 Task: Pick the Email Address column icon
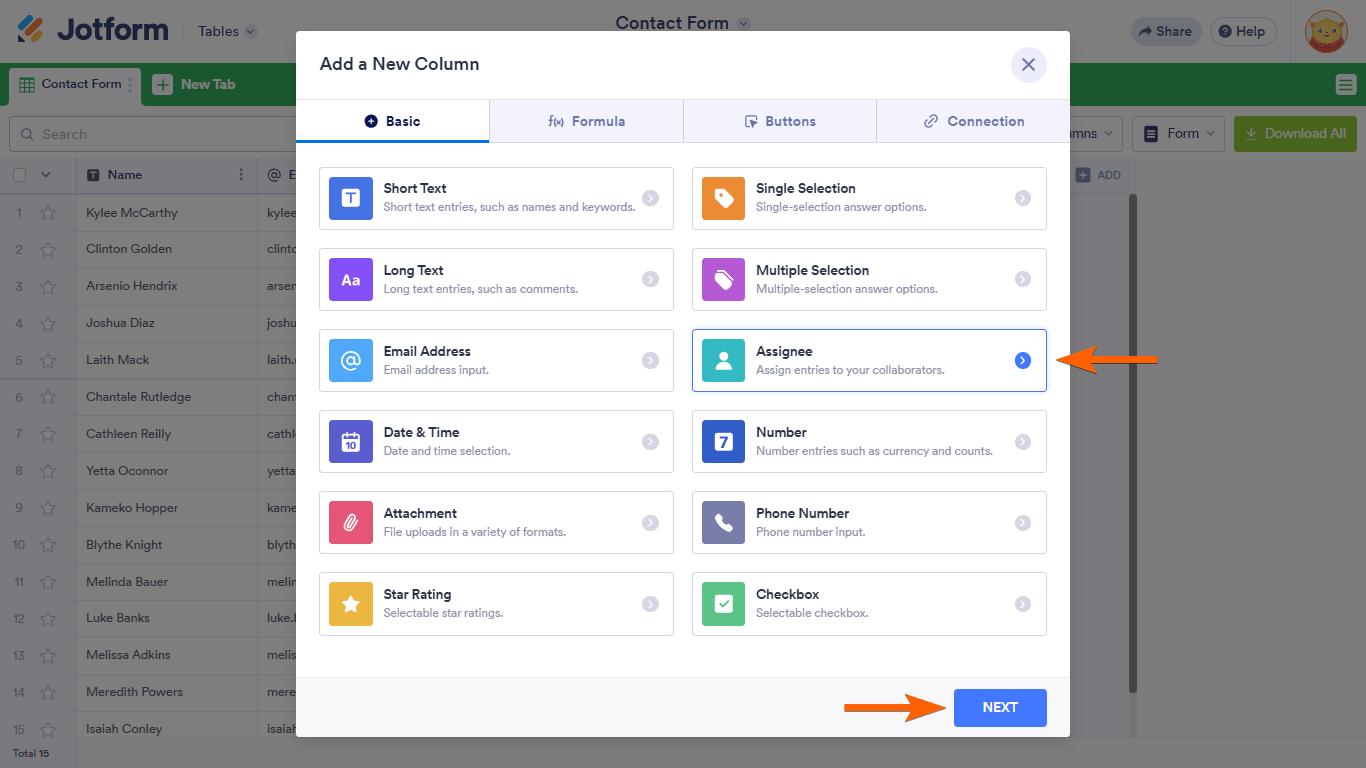point(351,361)
